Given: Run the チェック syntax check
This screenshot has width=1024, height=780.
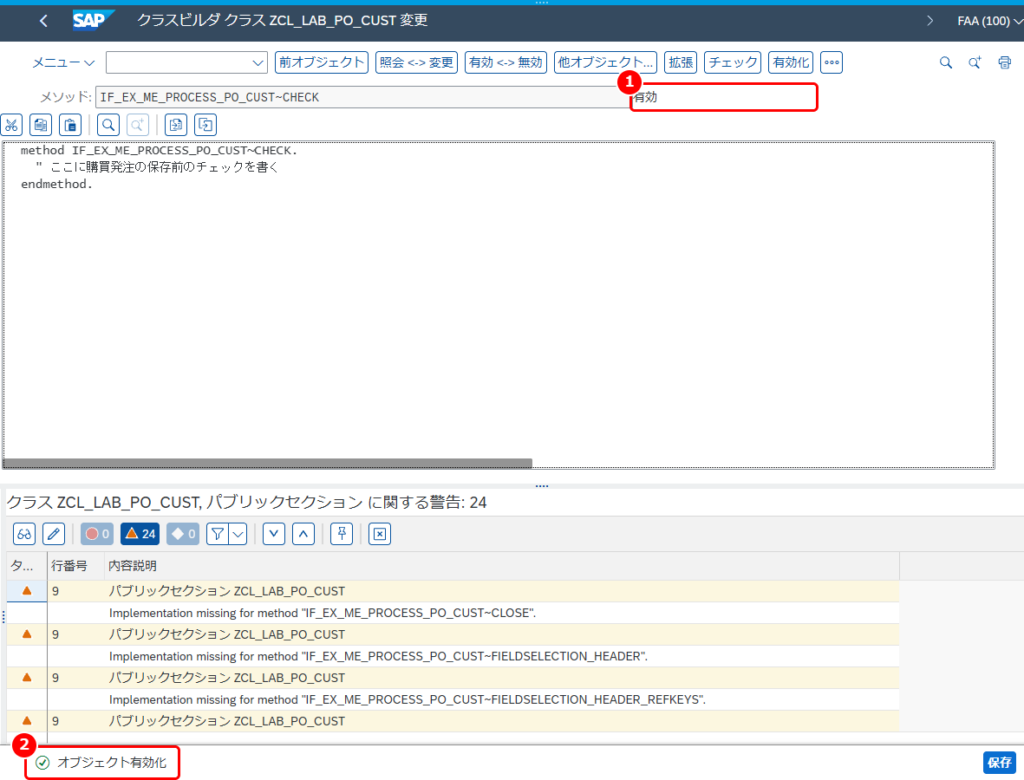Looking at the screenshot, I should coord(733,63).
